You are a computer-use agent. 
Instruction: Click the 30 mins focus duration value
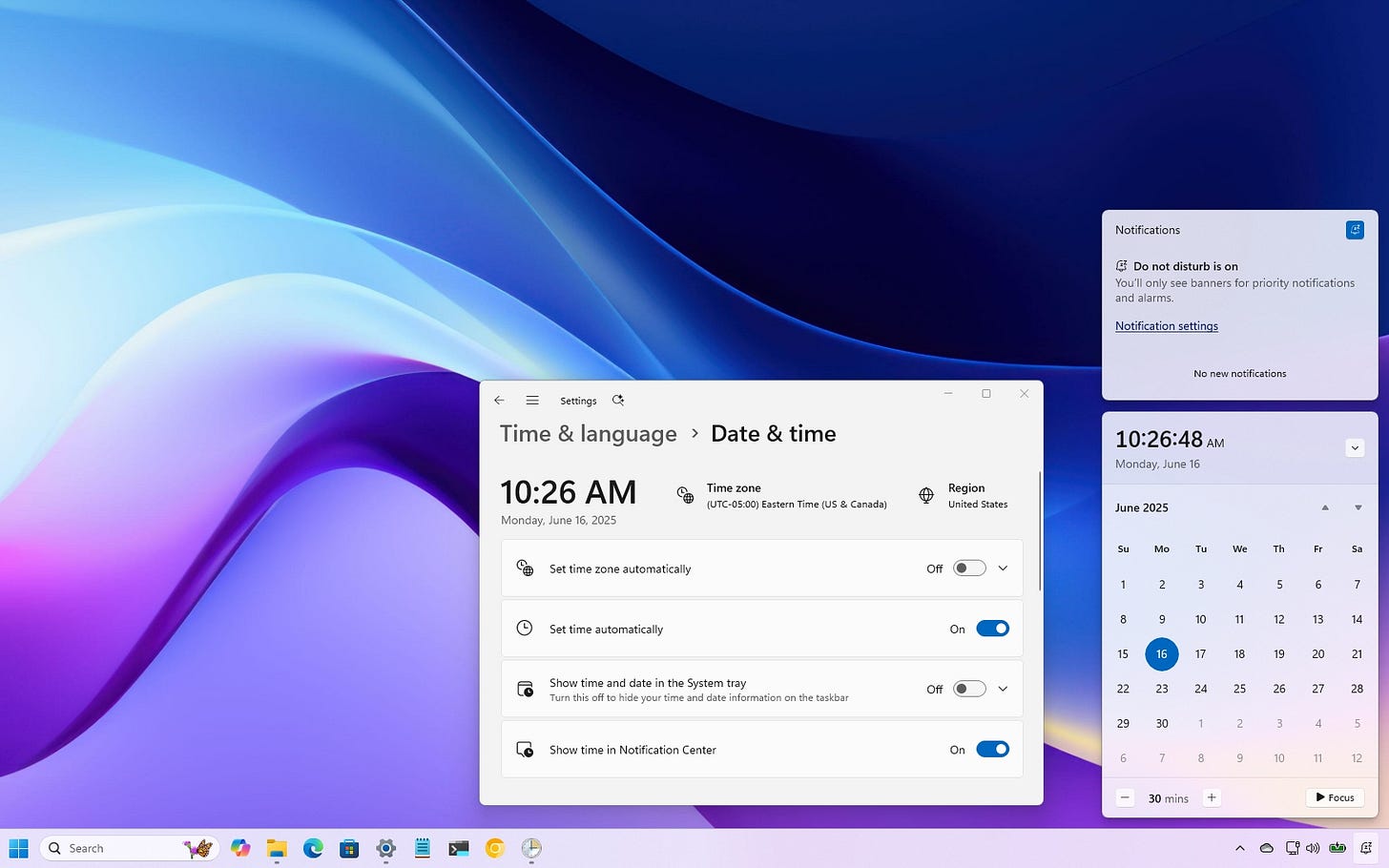click(x=1169, y=798)
